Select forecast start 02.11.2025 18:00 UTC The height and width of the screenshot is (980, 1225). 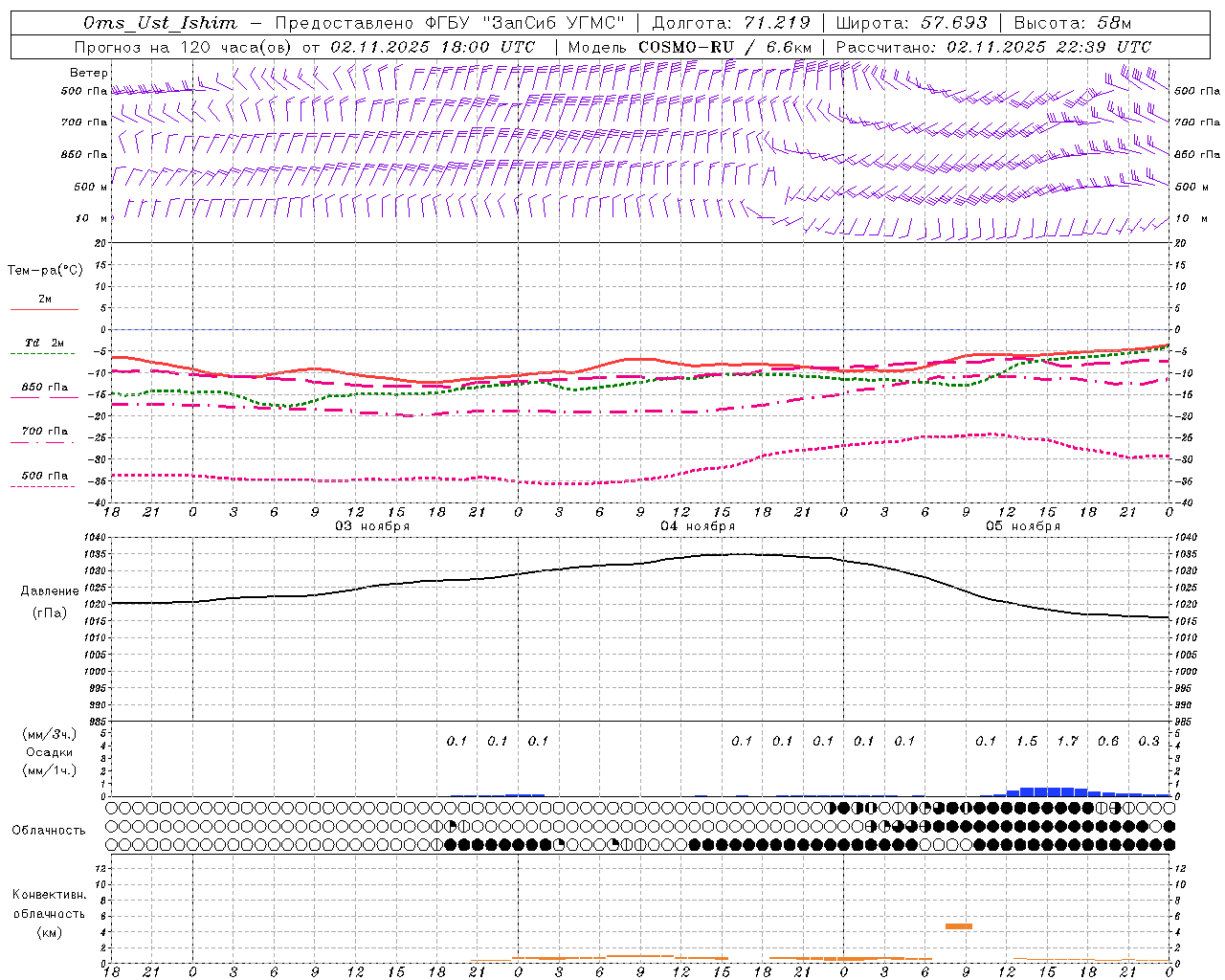[433, 47]
